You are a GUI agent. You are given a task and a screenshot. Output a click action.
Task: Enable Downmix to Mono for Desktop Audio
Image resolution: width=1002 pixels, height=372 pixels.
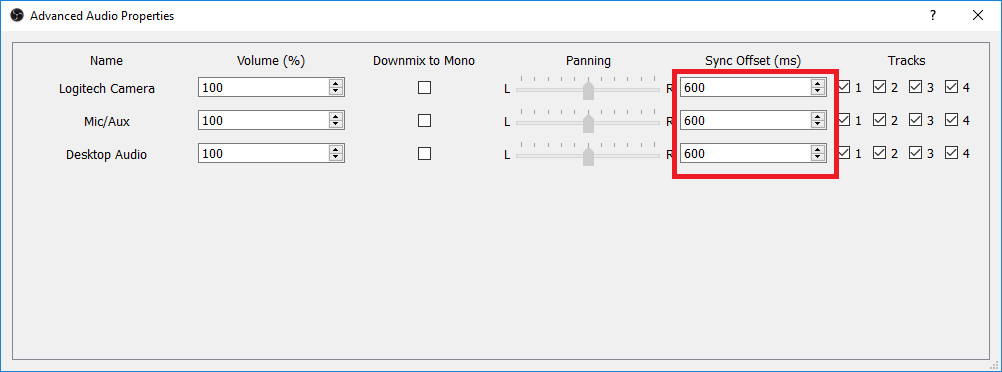coord(424,153)
